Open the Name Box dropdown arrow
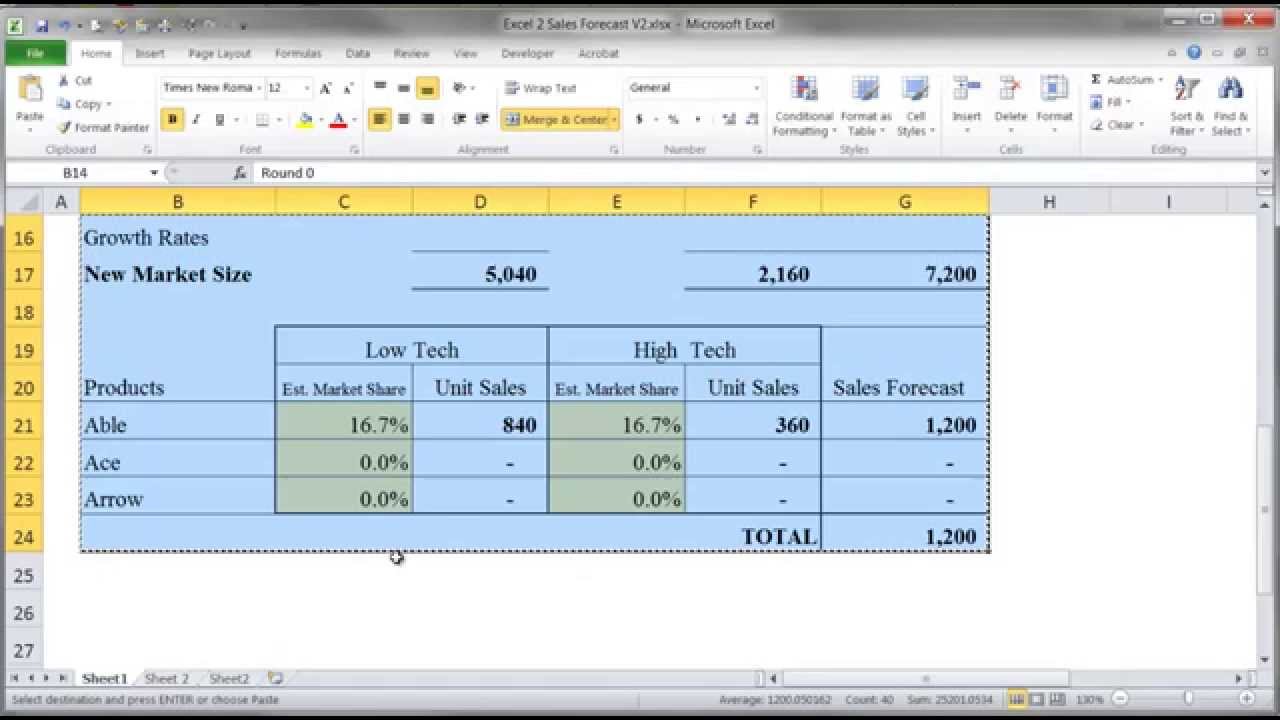The image size is (1280, 720). tap(154, 173)
